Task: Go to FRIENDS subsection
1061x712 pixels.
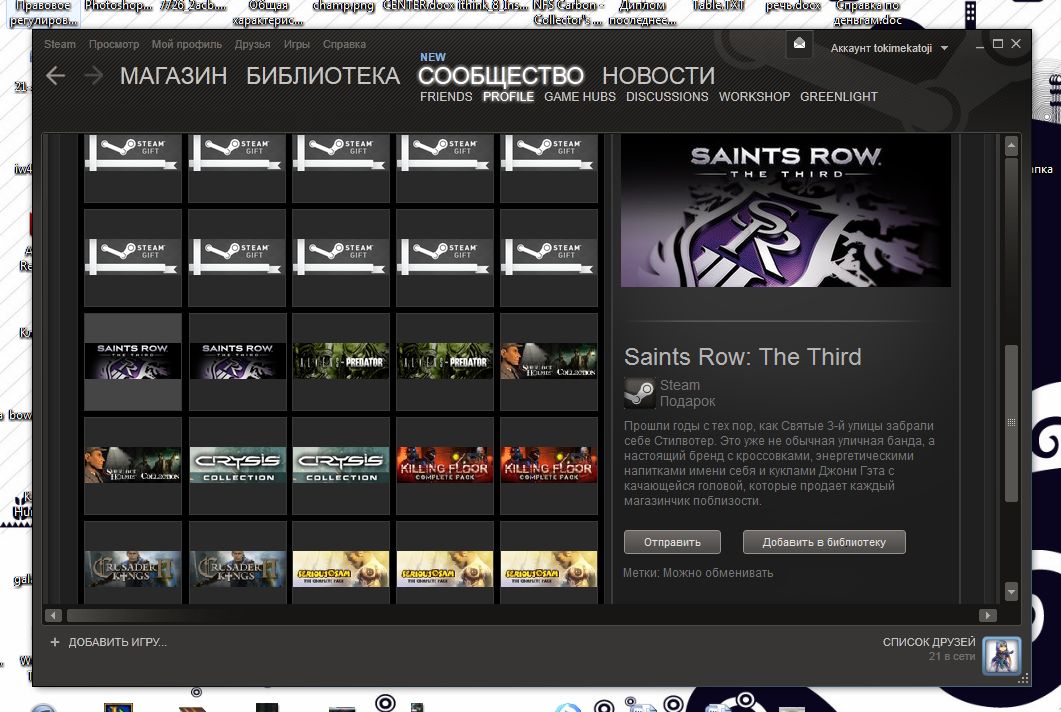Action: (x=446, y=97)
